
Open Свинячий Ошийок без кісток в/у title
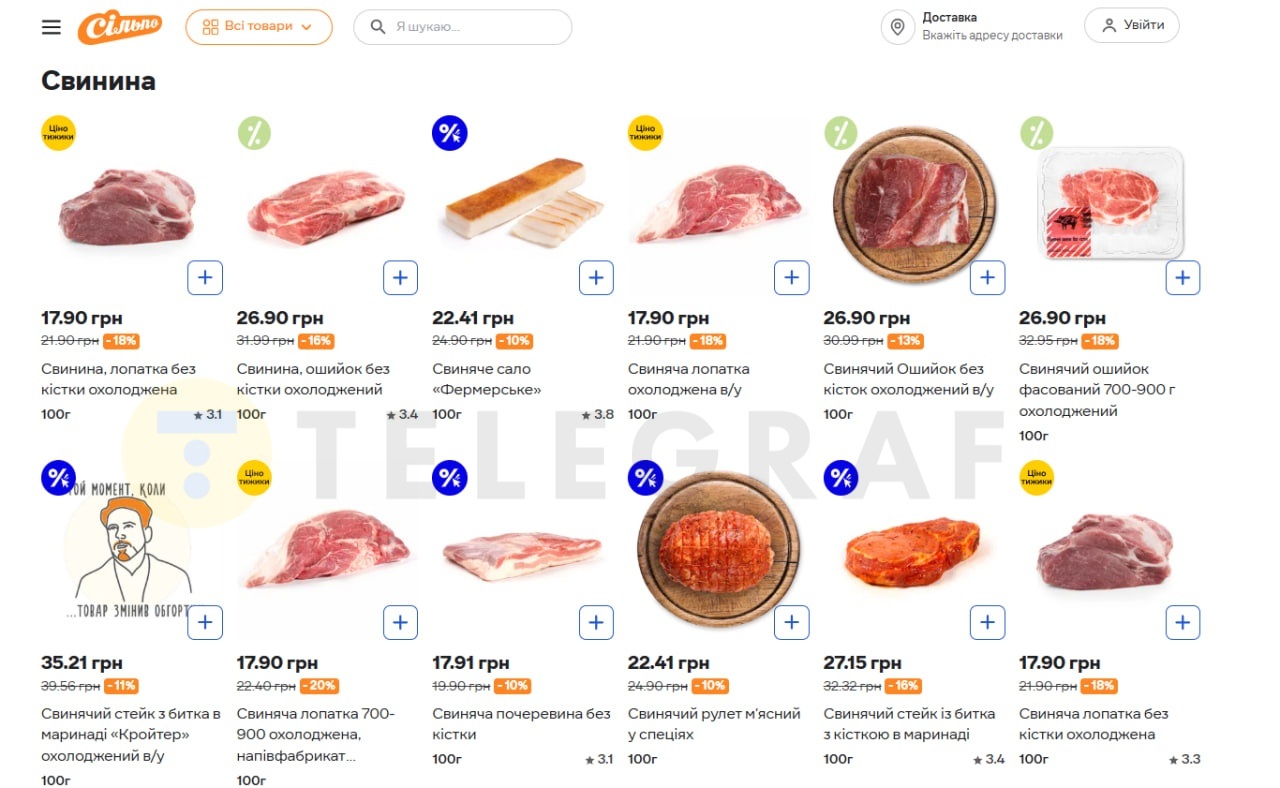(908, 379)
